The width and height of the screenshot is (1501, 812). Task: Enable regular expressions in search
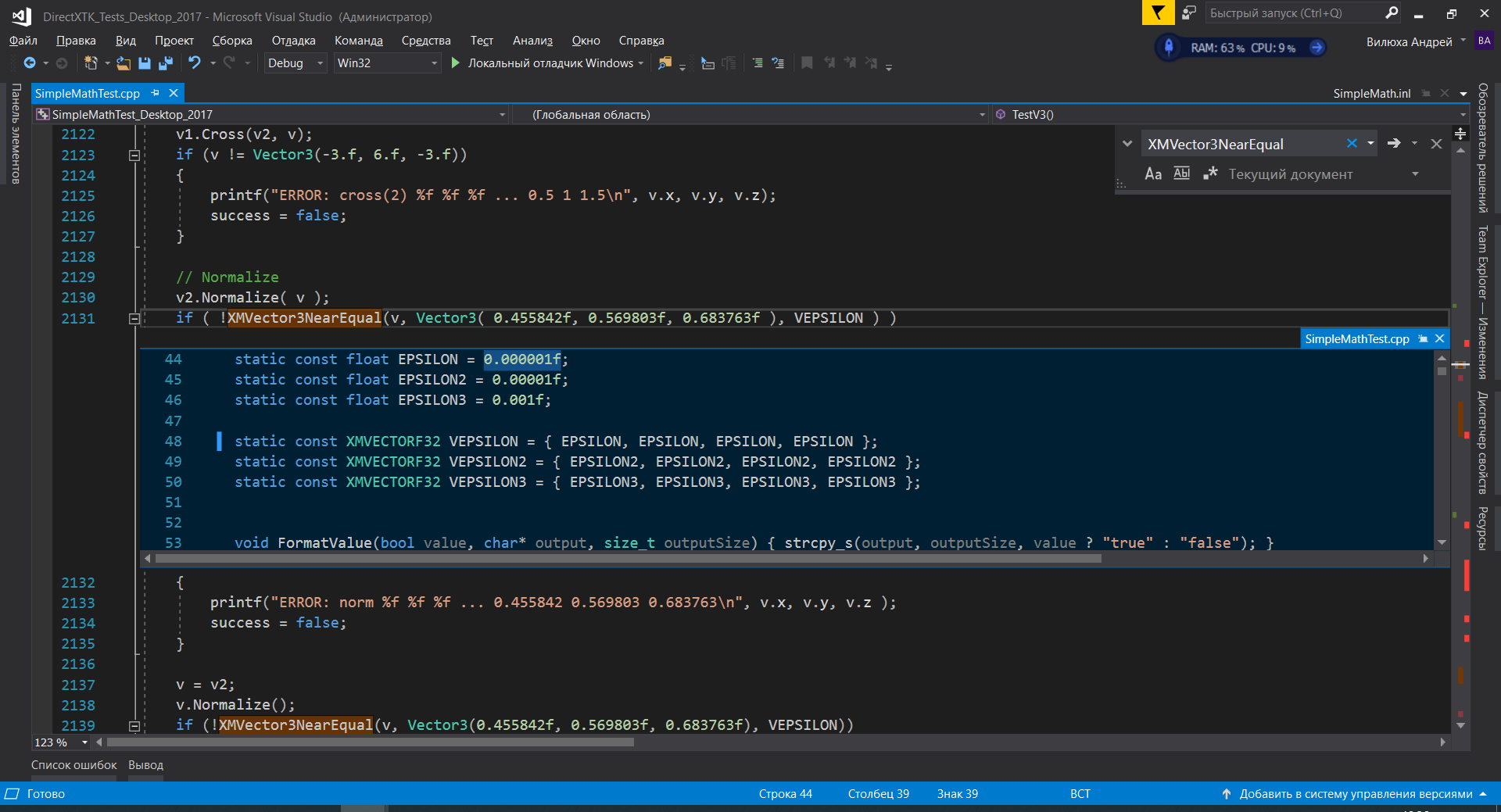pyautogui.click(x=1209, y=173)
